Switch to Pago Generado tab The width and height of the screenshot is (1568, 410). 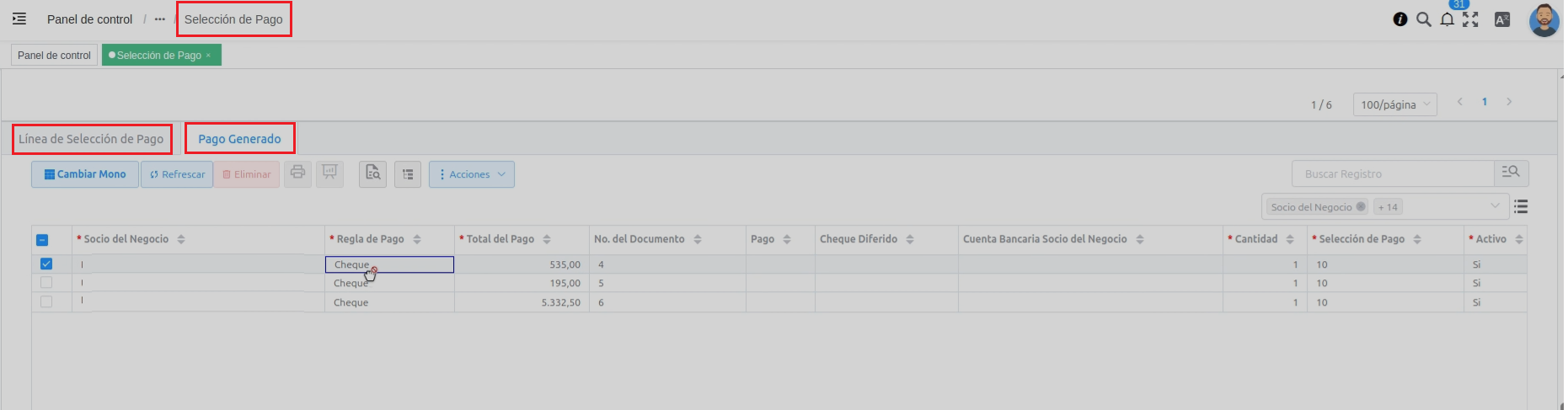tap(239, 139)
